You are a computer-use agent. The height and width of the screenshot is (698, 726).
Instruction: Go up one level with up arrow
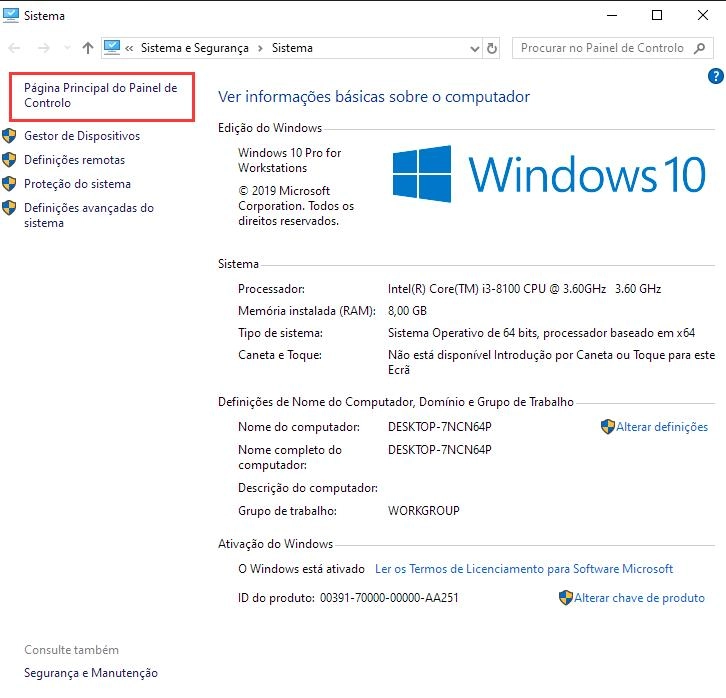point(88,48)
